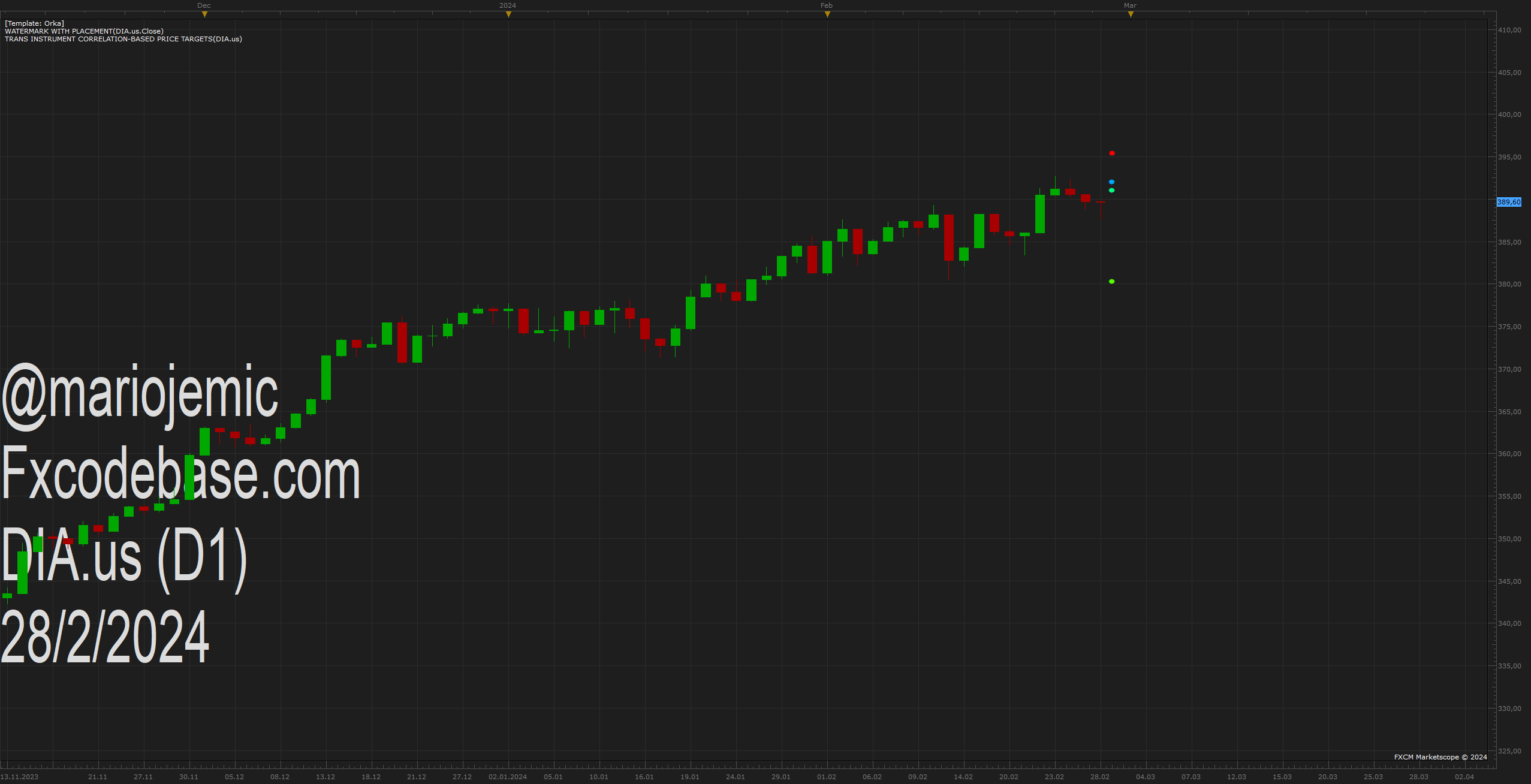Click the 14.02 date axis label

tap(963, 777)
